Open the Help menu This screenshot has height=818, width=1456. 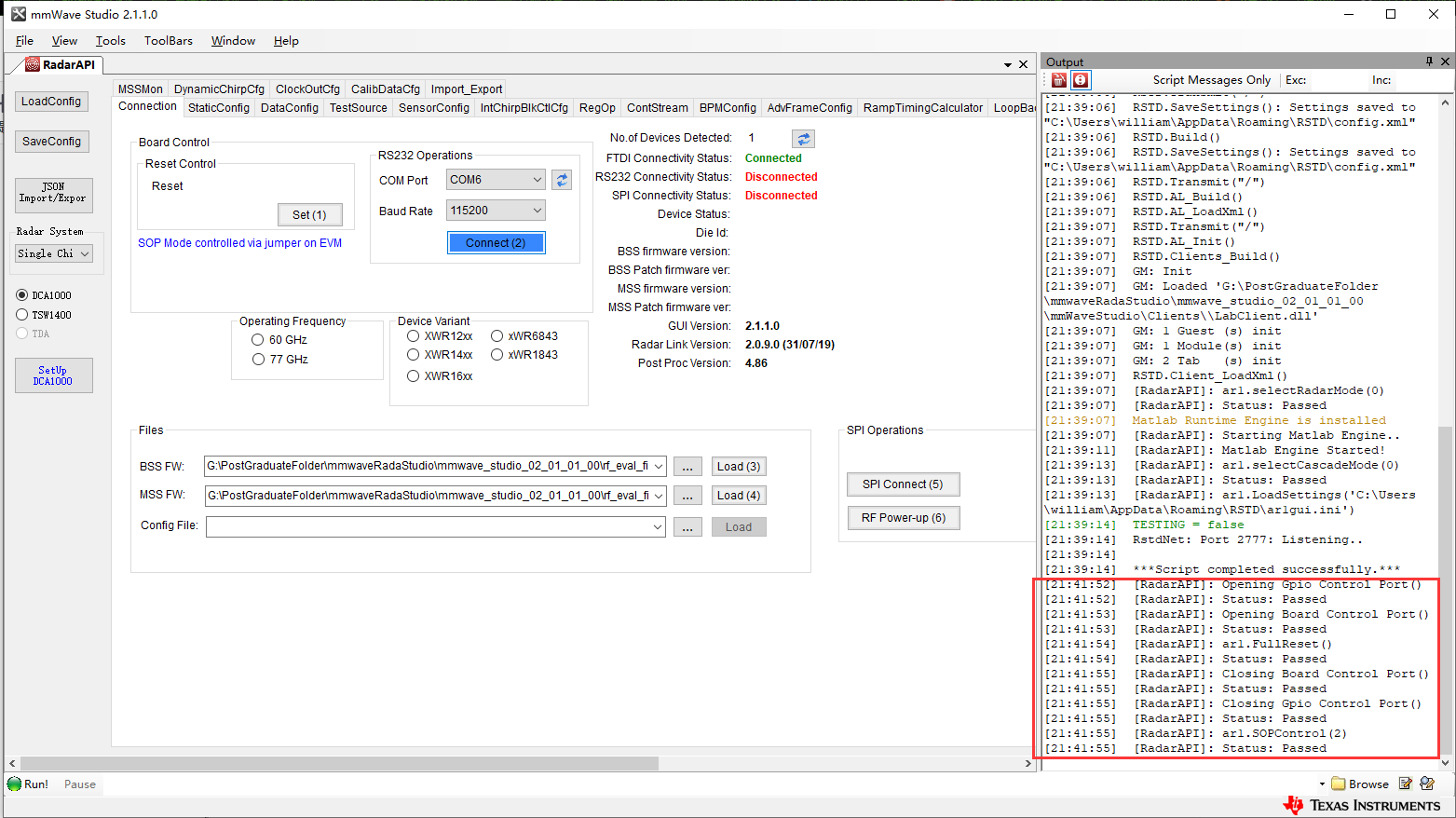tap(286, 41)
